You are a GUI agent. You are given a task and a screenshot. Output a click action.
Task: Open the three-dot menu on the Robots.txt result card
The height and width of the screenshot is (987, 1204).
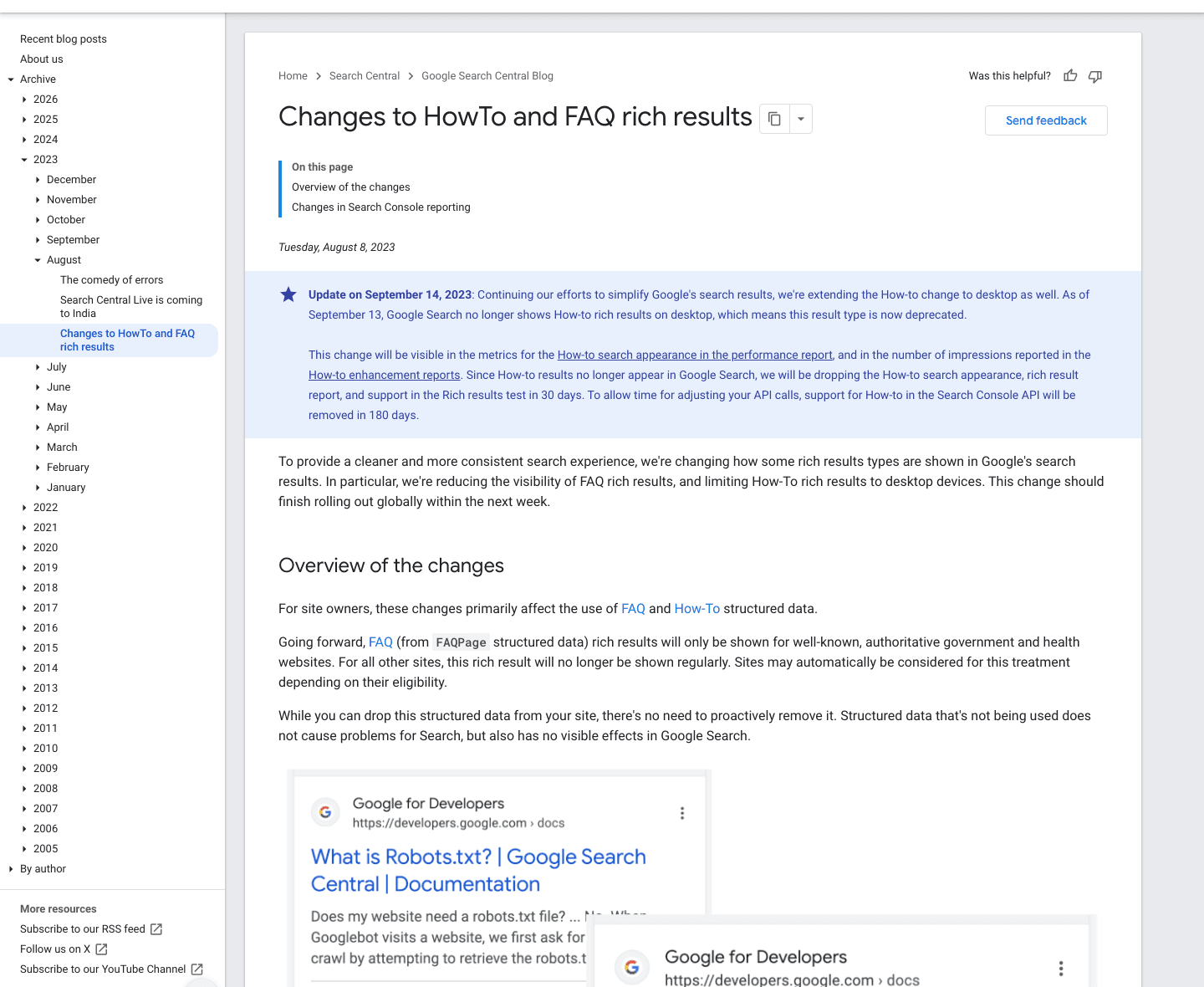[x=682, y=813]
